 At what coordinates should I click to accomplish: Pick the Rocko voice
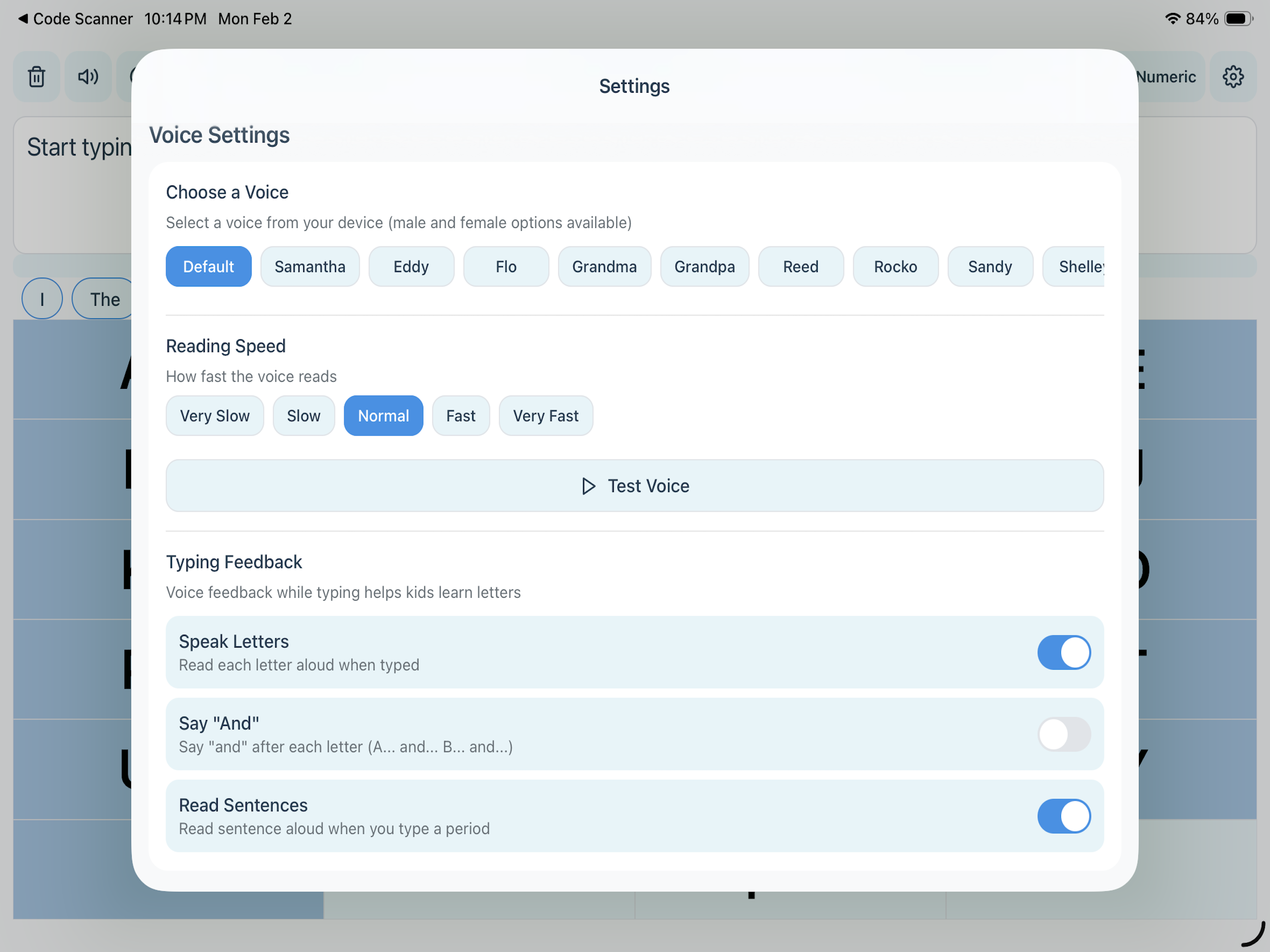[x=896, y=267]
